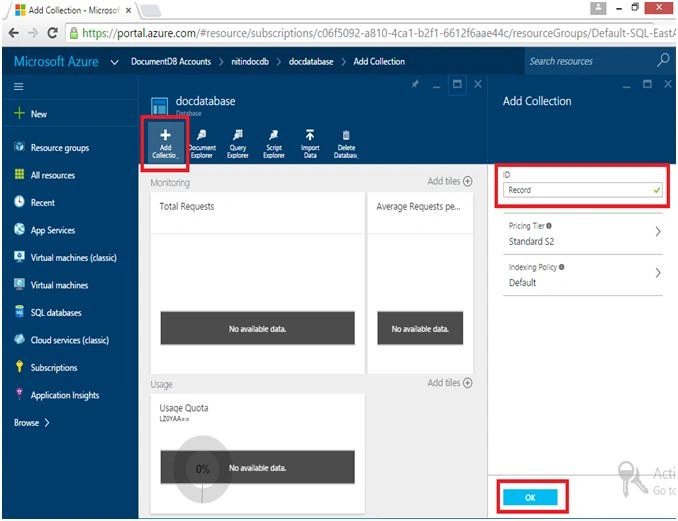This screenshot has width=678, height=521.
Task: Open Document Explorer
Action: (x=201, y=144)
